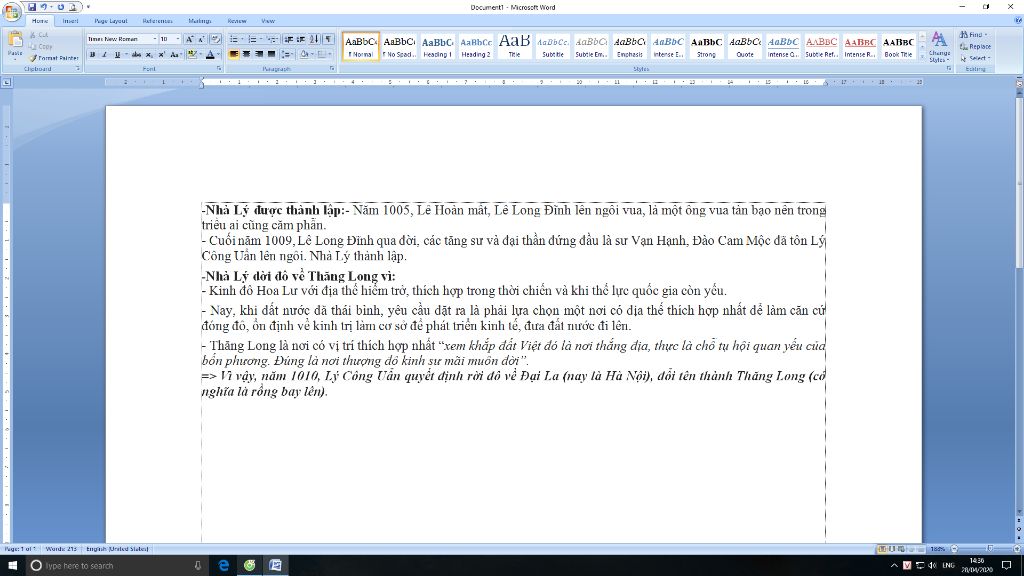Open the font name dropdown

click(153, 39)
